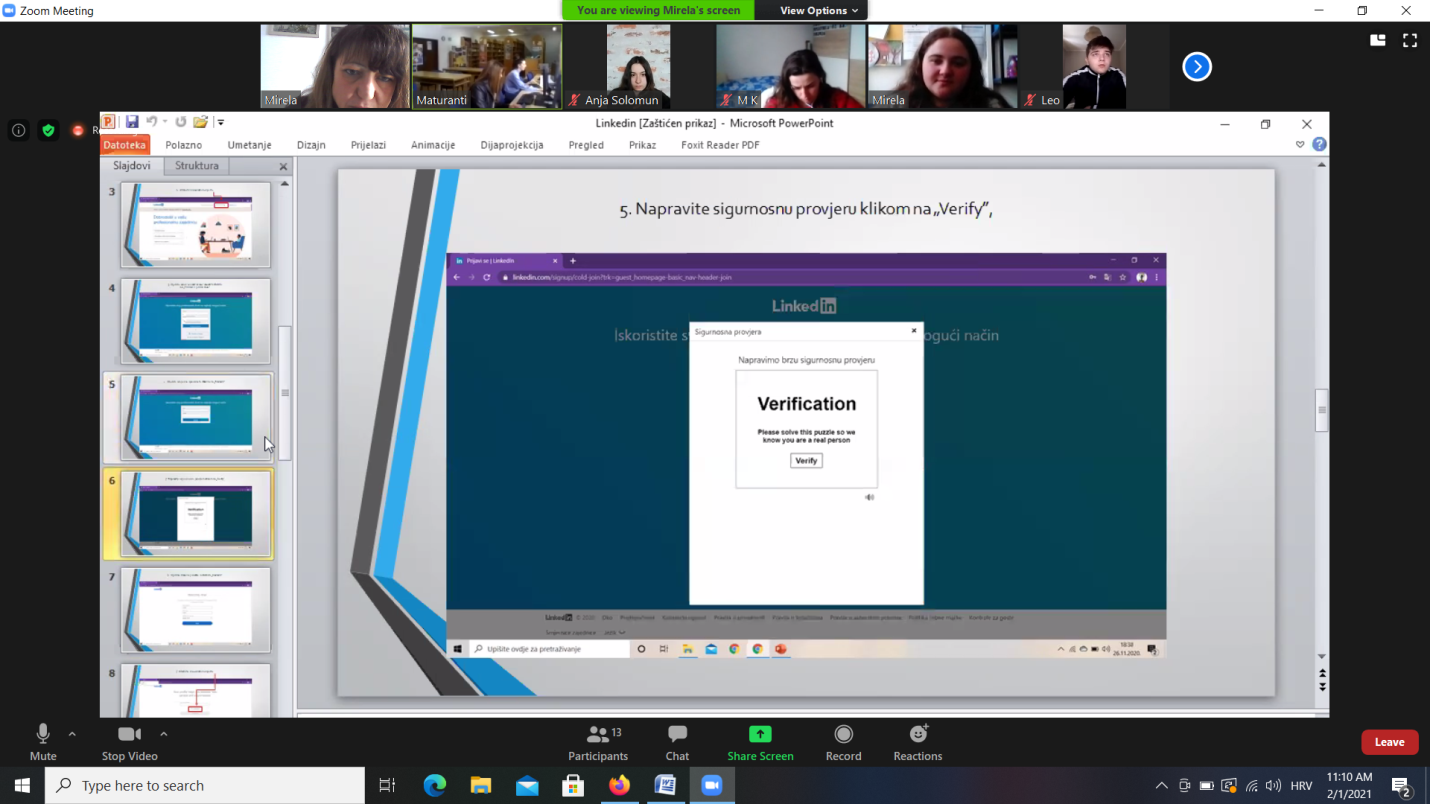Open the Polazno ribbon tab
This screenshot has width=1430, height=804.
point(184,145)
